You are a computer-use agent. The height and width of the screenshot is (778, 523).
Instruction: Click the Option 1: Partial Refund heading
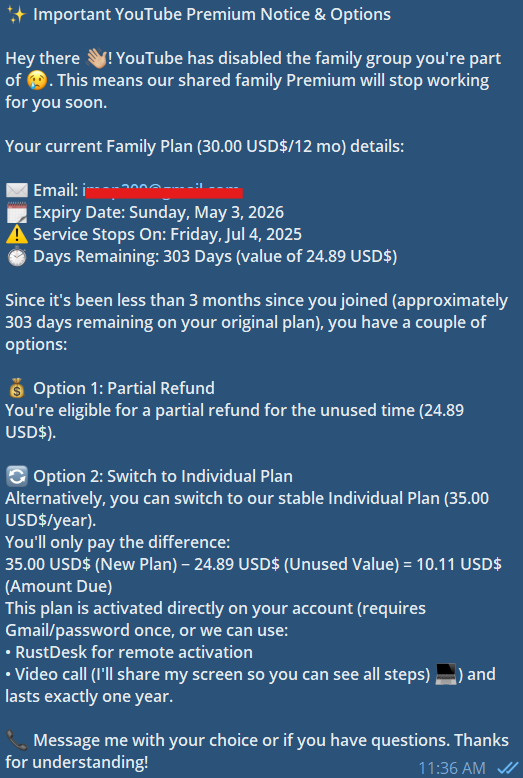coord(124,388)
